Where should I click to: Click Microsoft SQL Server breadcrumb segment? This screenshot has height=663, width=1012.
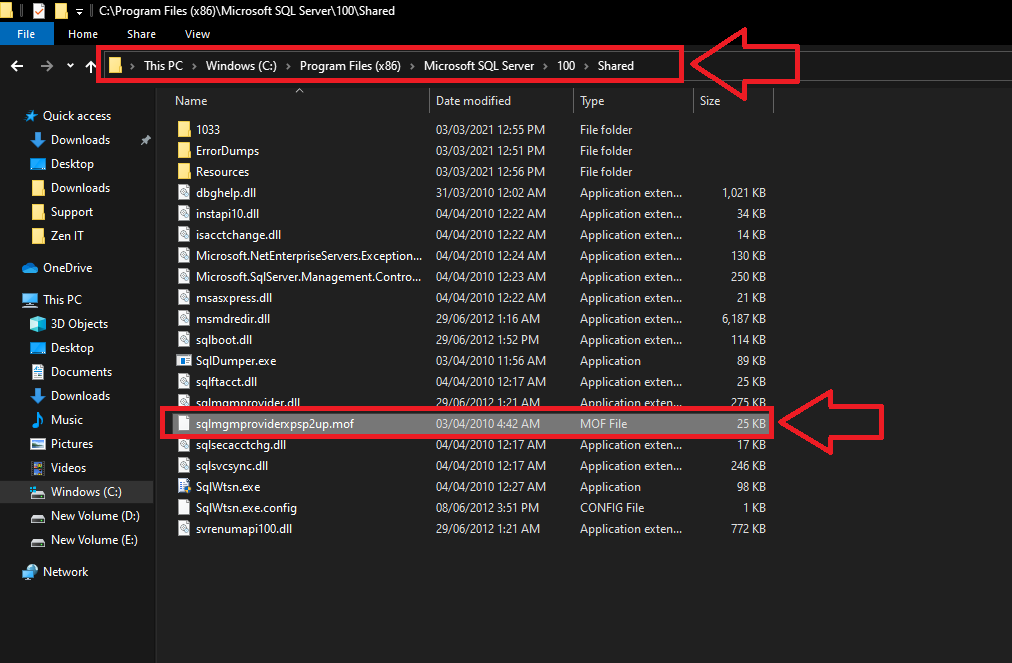point(479,66)
